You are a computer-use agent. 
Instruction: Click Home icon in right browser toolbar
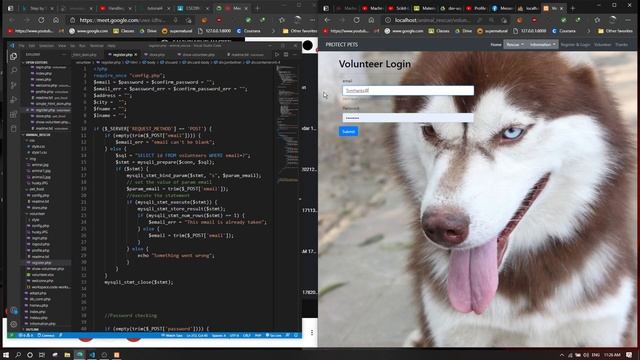click(371, 20)
